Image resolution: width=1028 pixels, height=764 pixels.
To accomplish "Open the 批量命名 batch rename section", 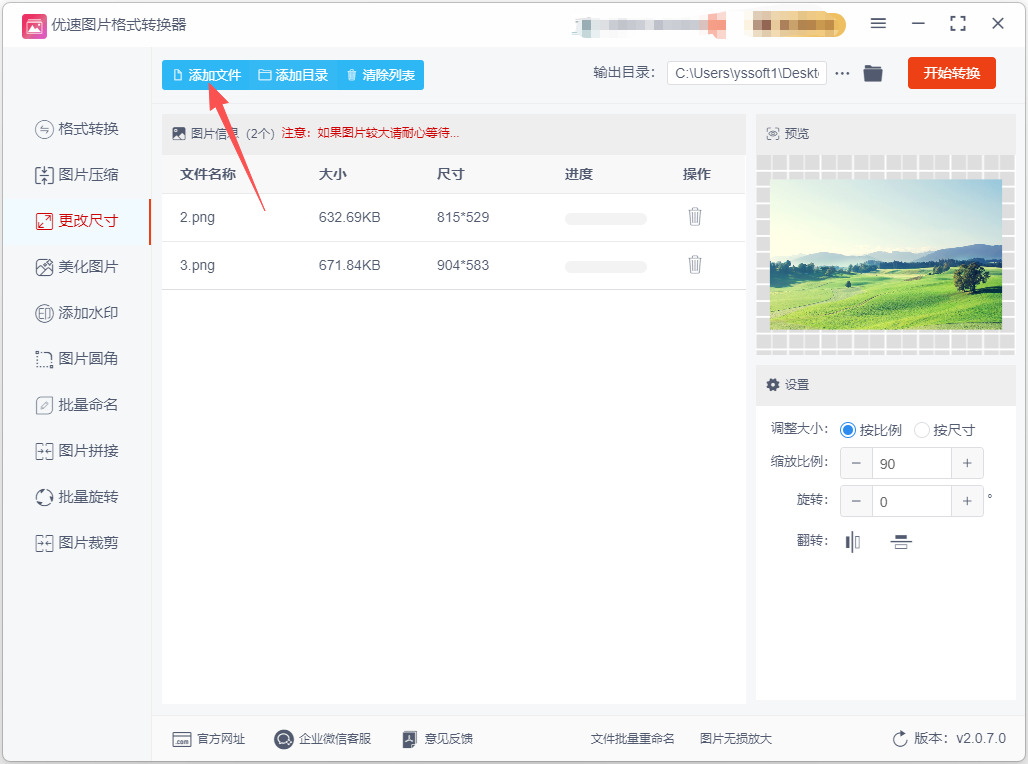I will coord(77,405).
